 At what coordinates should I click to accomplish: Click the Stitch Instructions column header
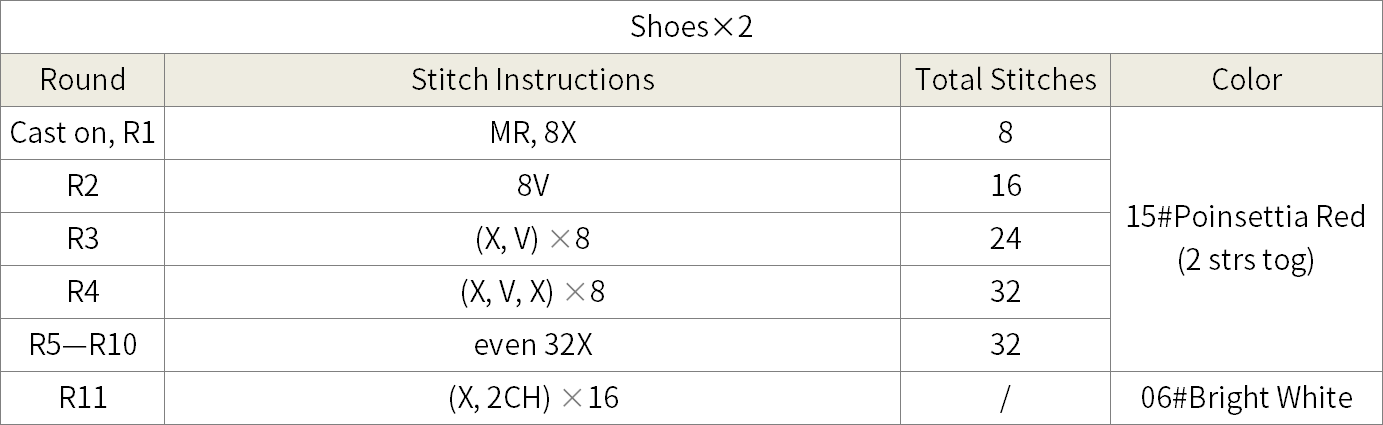[533, 80]
